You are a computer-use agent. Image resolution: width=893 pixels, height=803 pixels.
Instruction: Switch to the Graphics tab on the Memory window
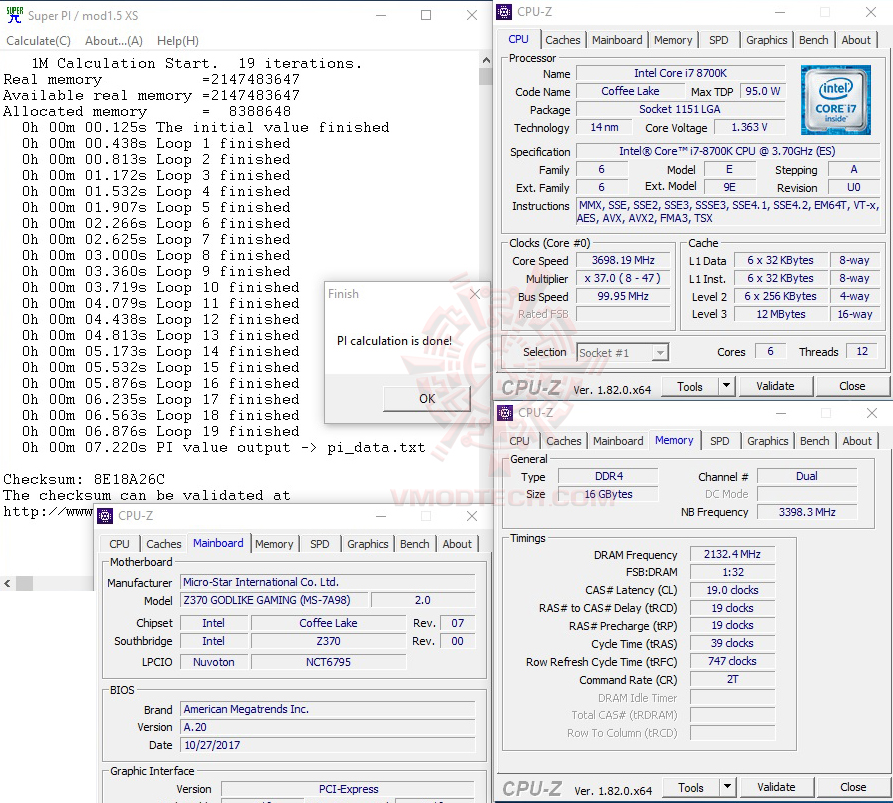tap(767, 440)
